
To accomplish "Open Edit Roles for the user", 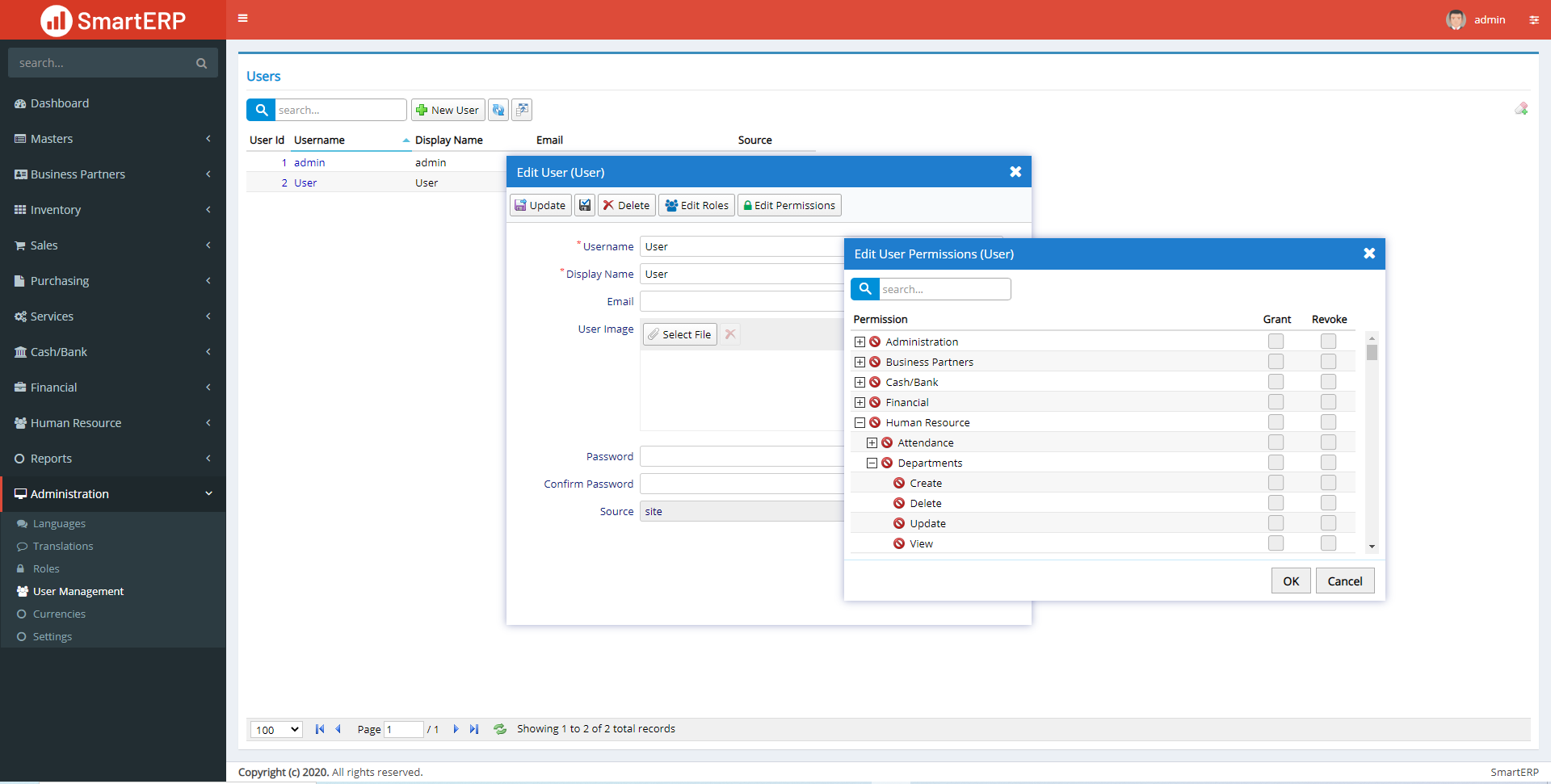I will click(x=696, y=205).
